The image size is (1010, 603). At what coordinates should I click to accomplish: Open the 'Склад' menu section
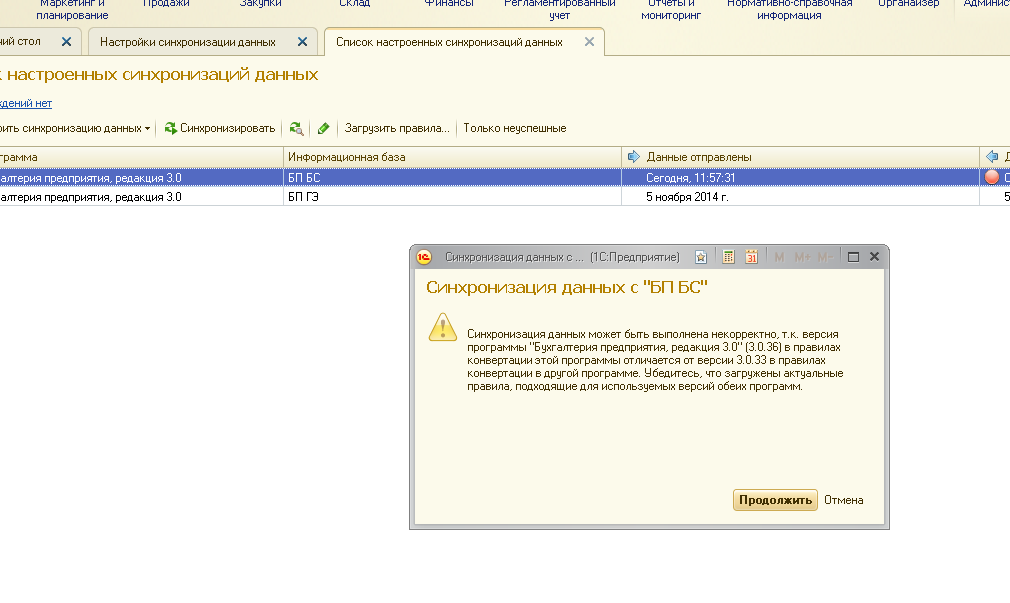354,4
